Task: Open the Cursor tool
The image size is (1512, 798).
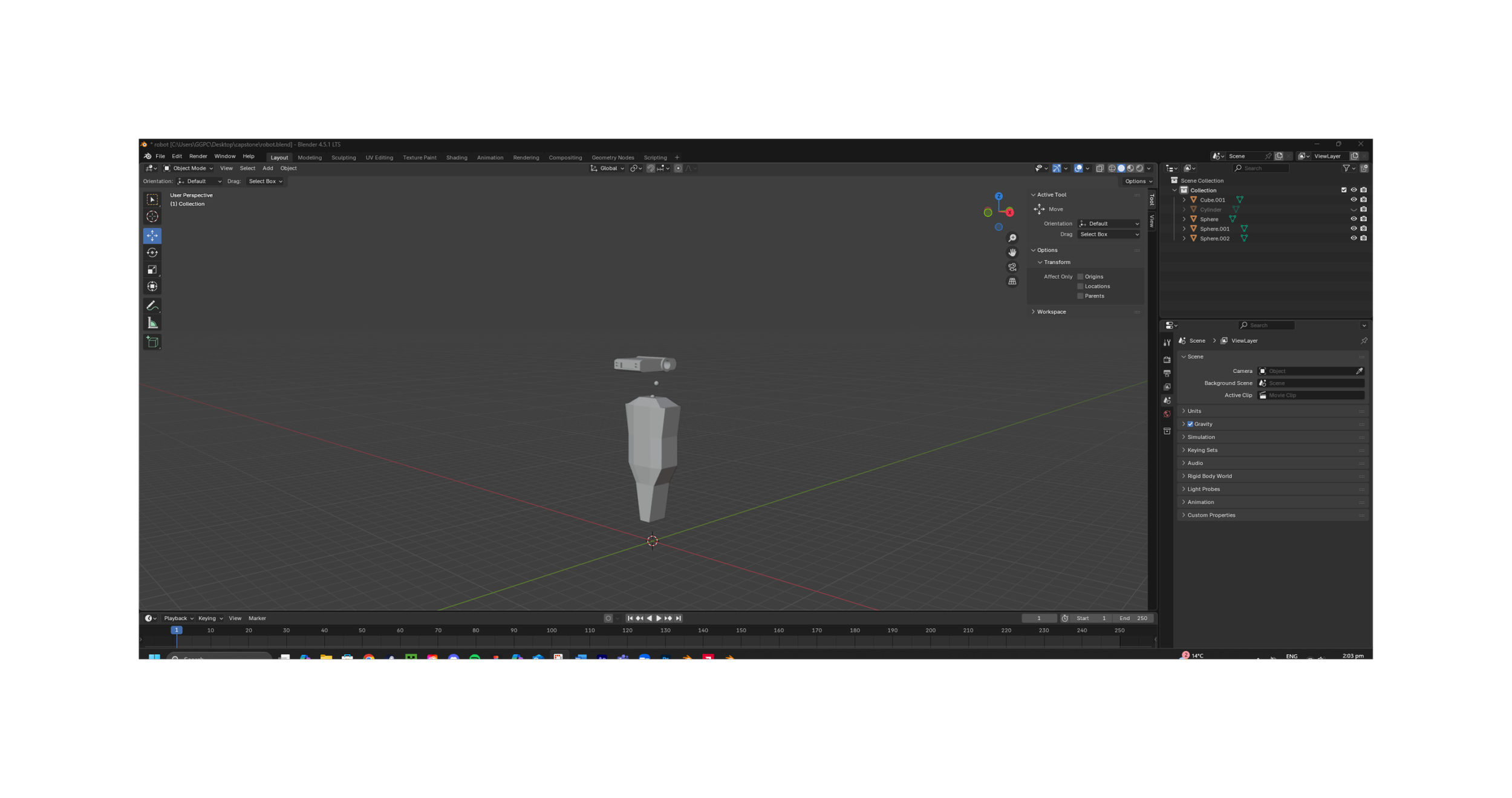Action: [x=152, y=216]
